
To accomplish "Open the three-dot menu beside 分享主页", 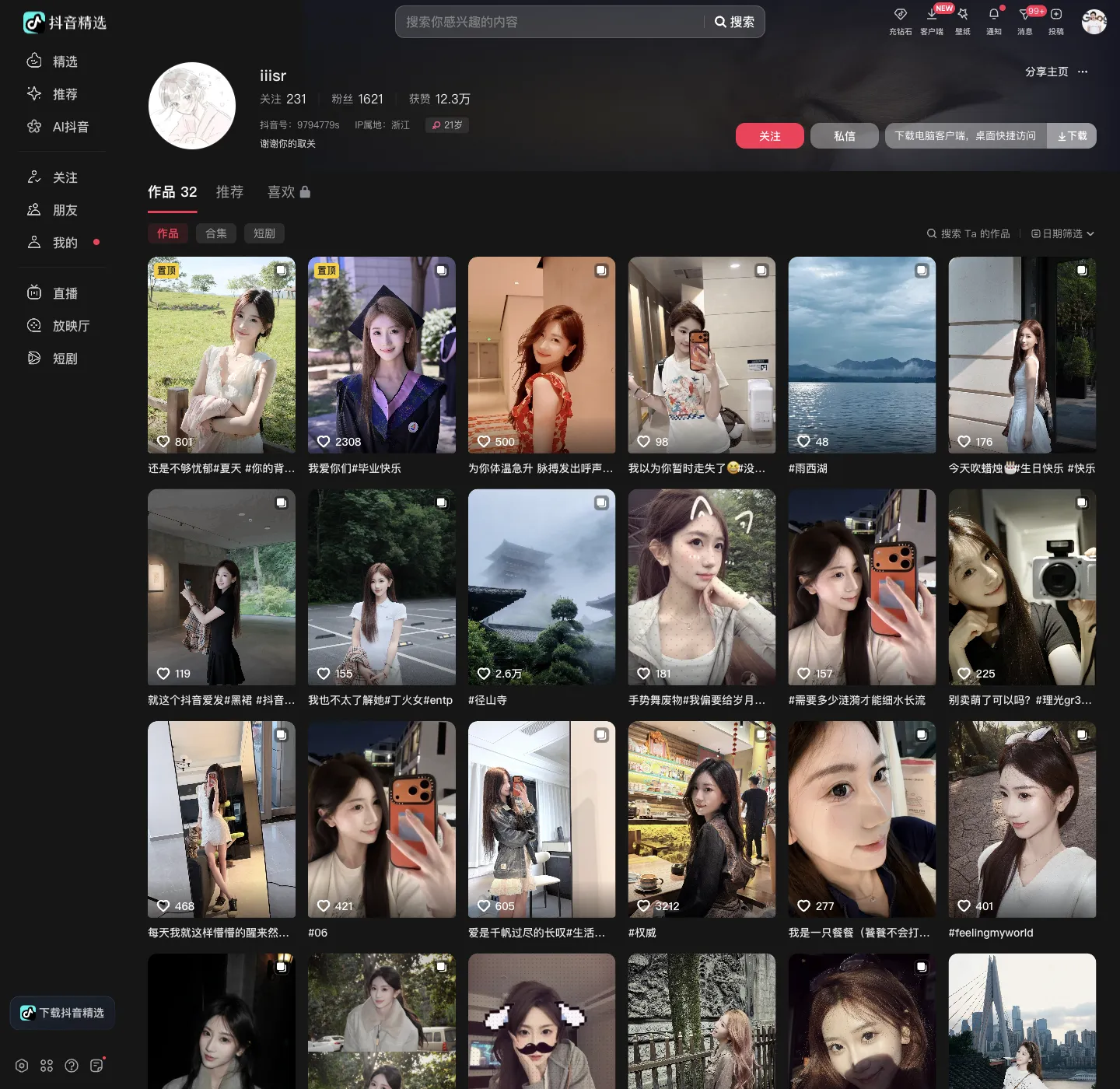I will point(1083,72).
